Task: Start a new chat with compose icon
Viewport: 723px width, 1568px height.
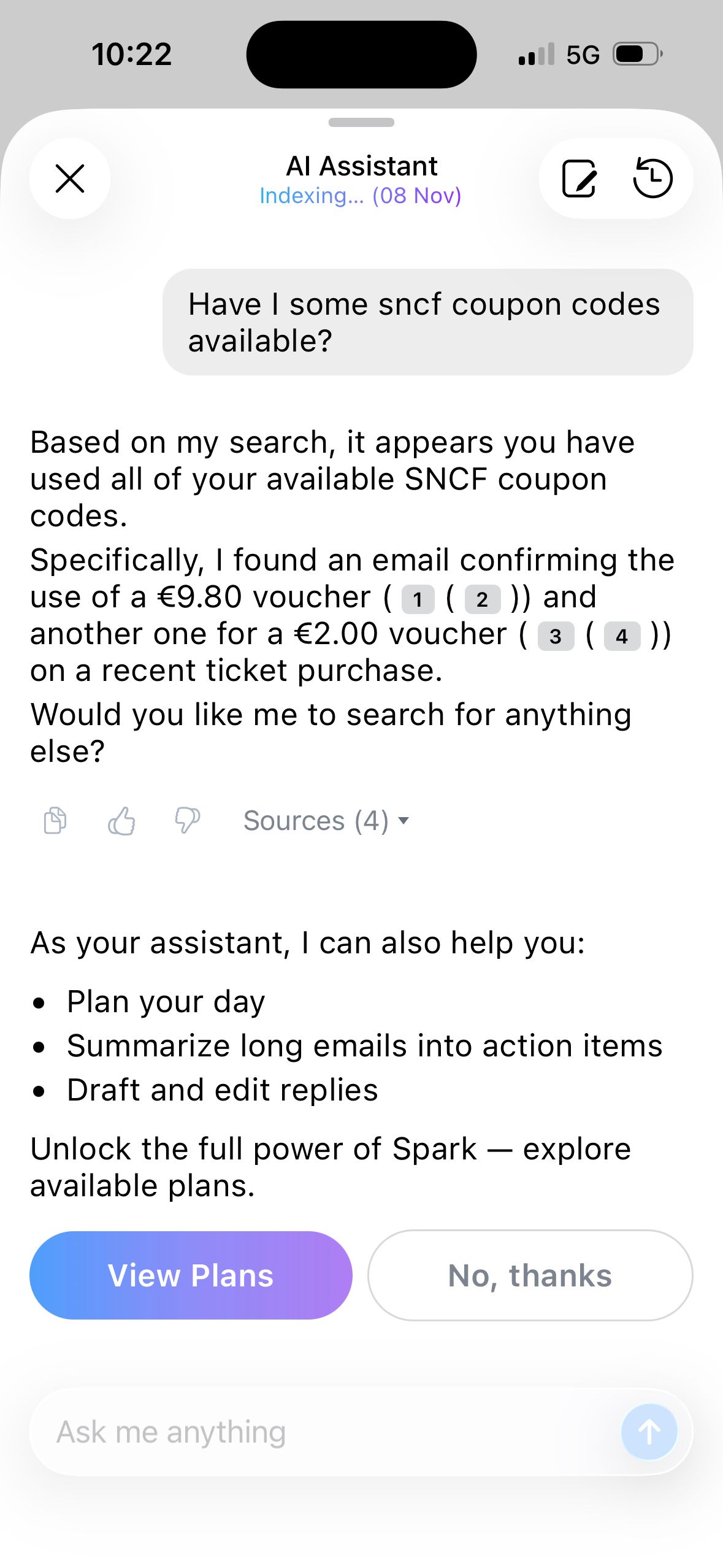Action: [x=579, y=179]
